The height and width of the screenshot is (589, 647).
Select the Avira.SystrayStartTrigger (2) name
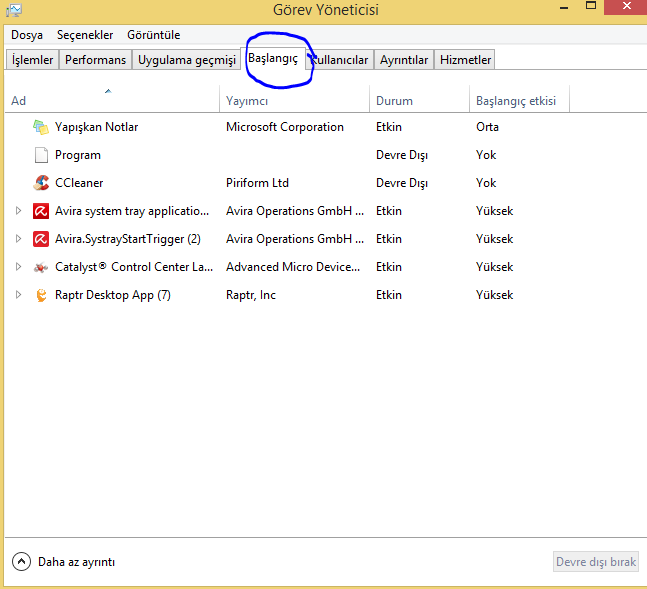click(x=128, y=239)
